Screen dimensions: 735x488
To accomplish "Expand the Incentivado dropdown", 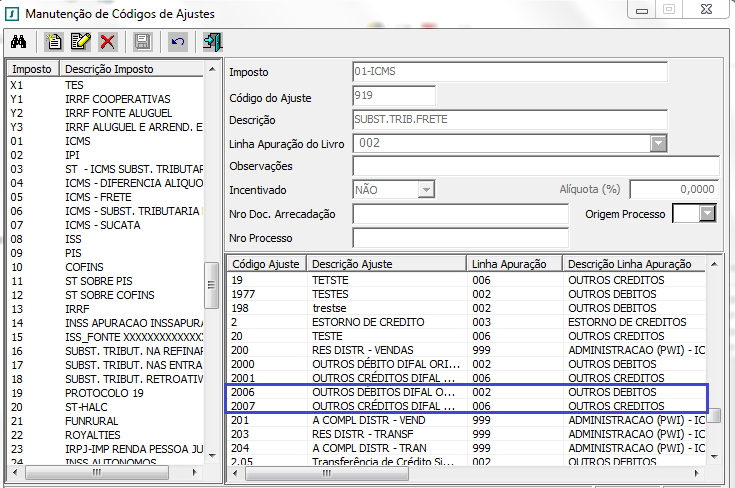I will [426, 189].
